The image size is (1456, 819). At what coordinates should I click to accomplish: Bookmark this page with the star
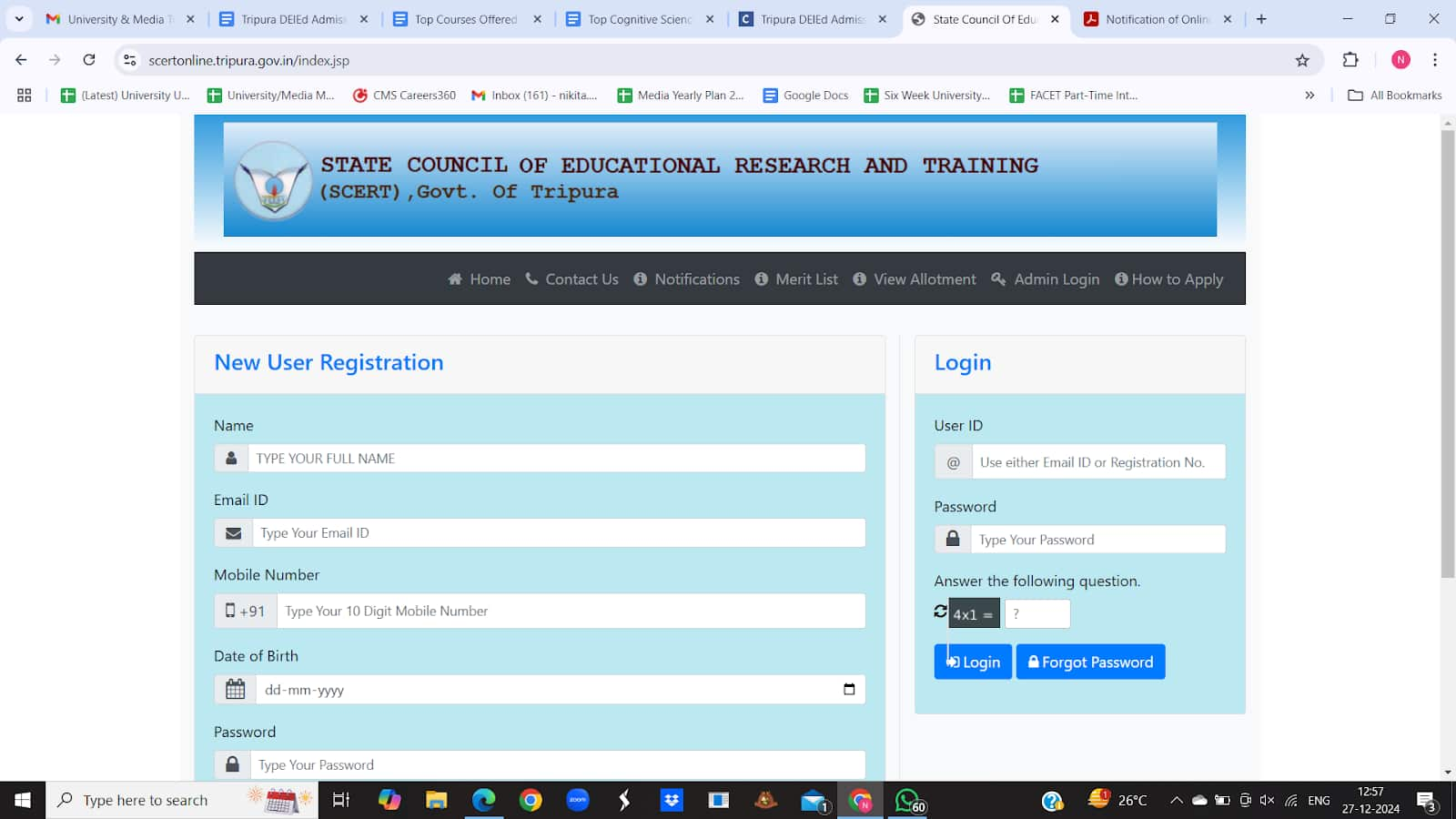pos(1302,60)
